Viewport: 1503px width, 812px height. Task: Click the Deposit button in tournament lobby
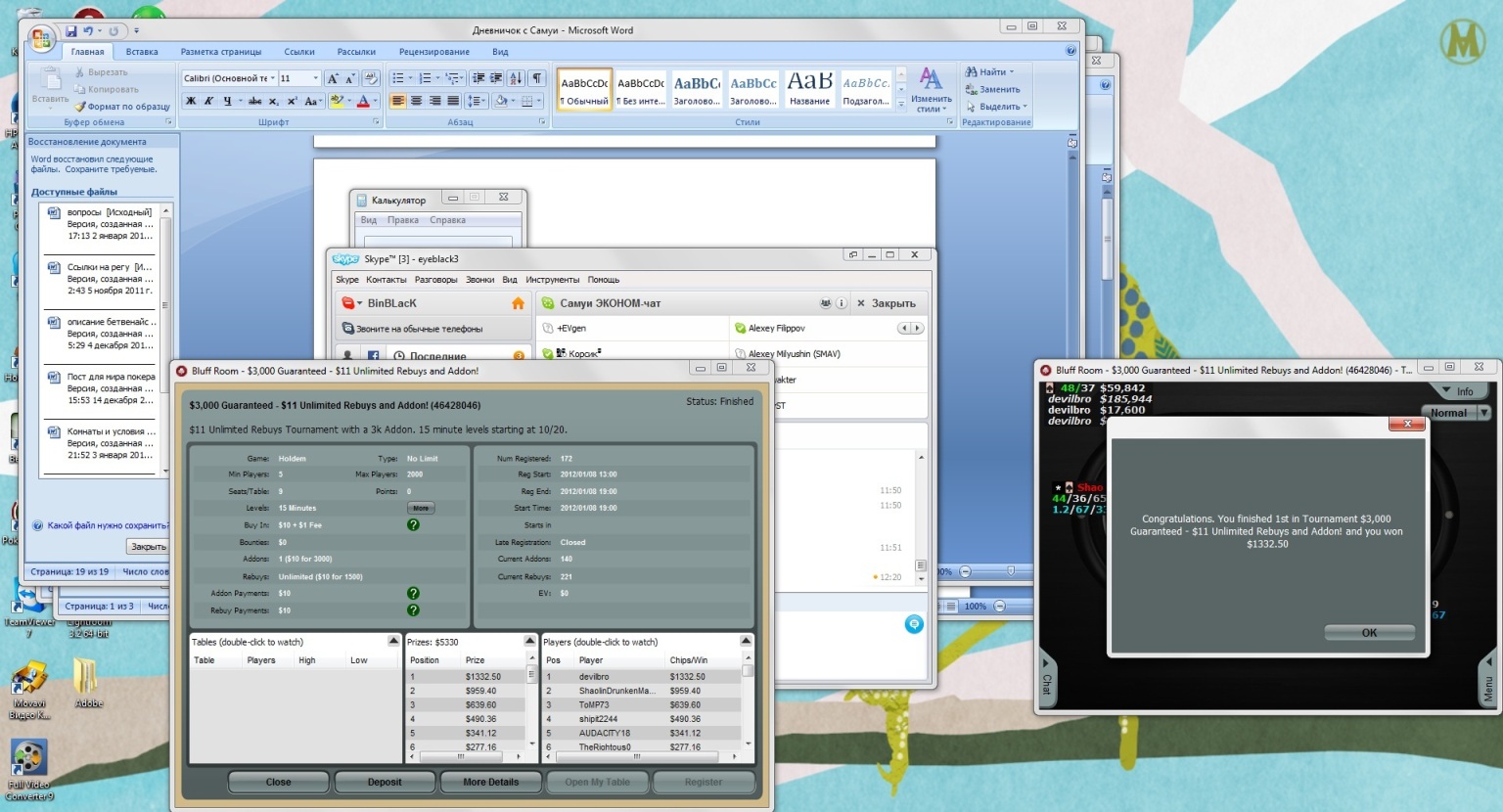(385, 782)
